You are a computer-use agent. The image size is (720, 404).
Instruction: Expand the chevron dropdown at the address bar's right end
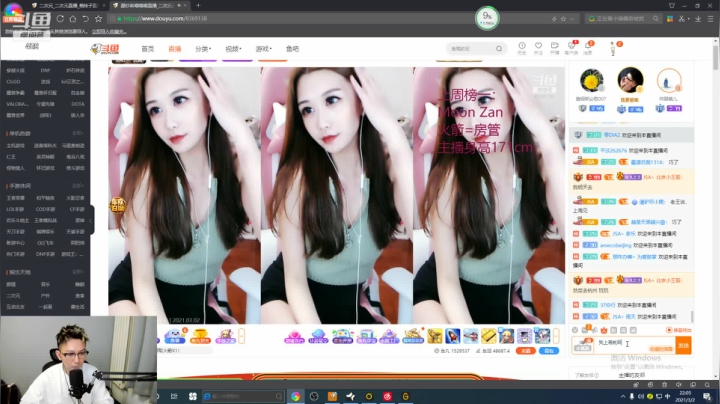click(x=572, y=19)
